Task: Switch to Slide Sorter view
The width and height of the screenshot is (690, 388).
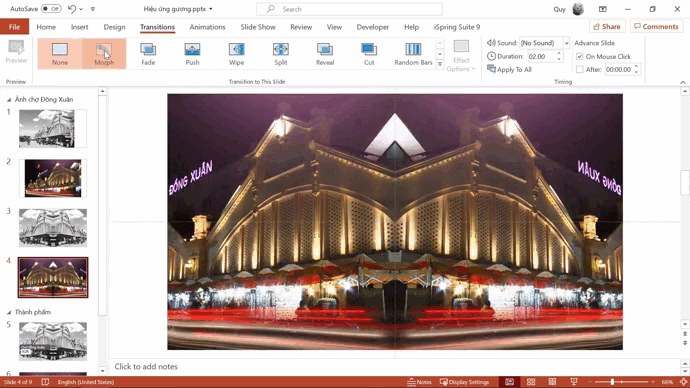Action: tap(531, 382)
